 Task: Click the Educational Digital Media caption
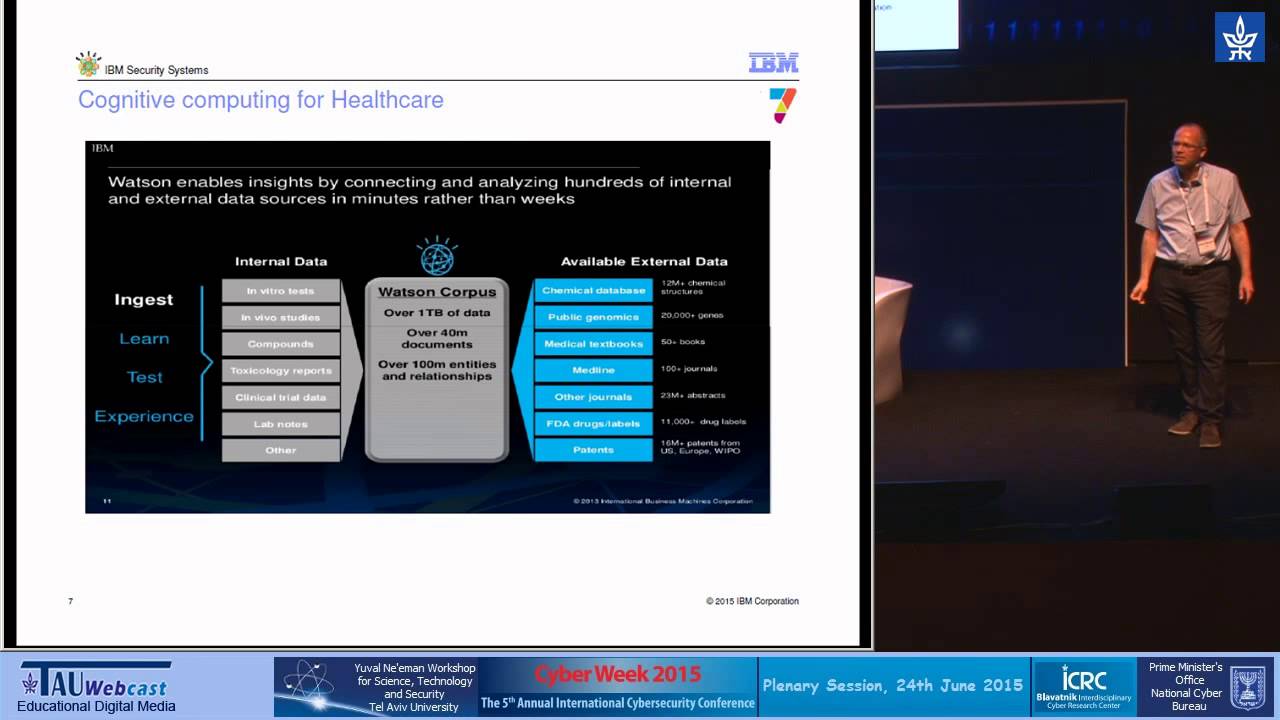coord(96,707)
